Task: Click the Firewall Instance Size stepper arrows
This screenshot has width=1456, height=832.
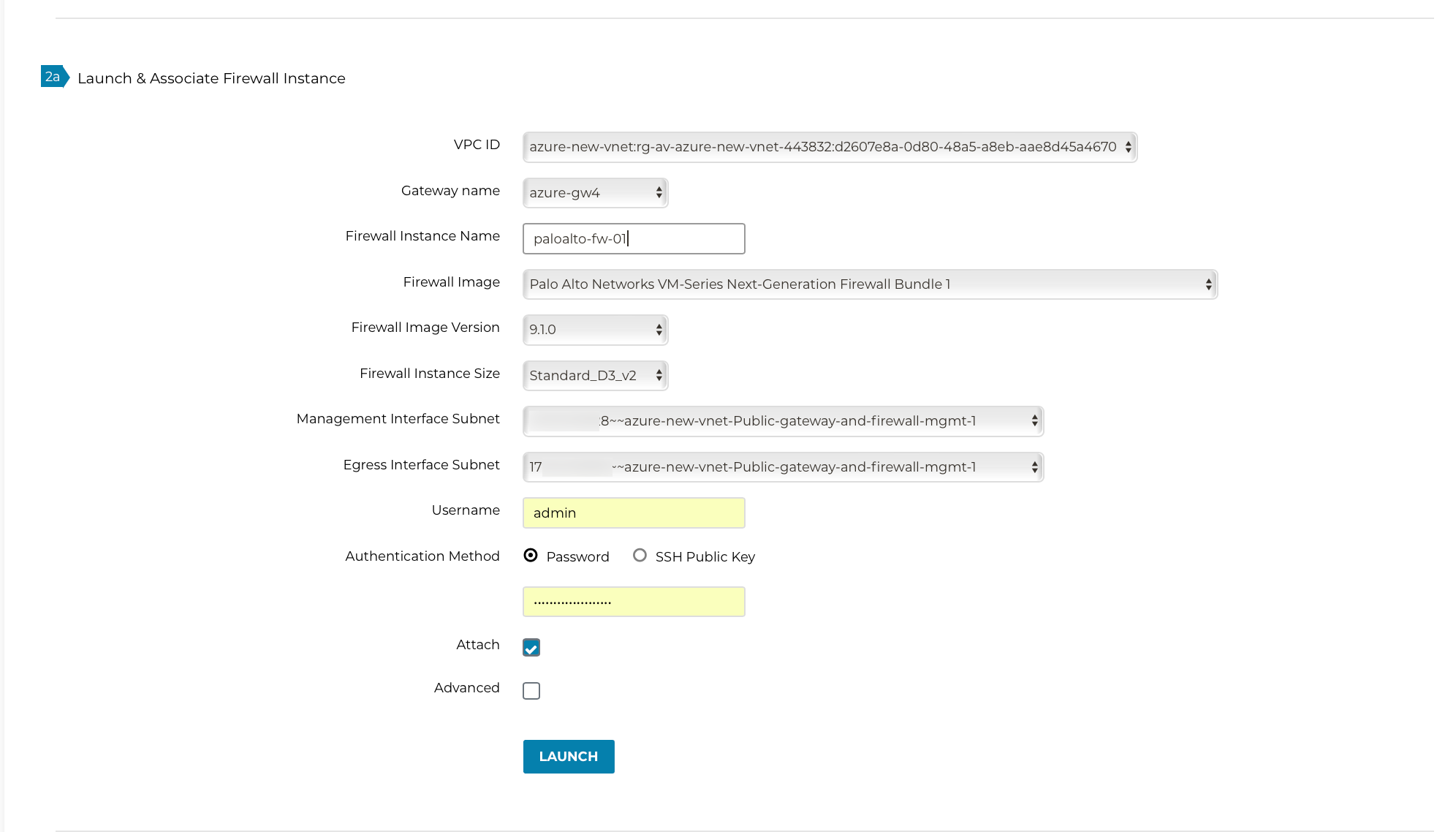Action: 659,375
